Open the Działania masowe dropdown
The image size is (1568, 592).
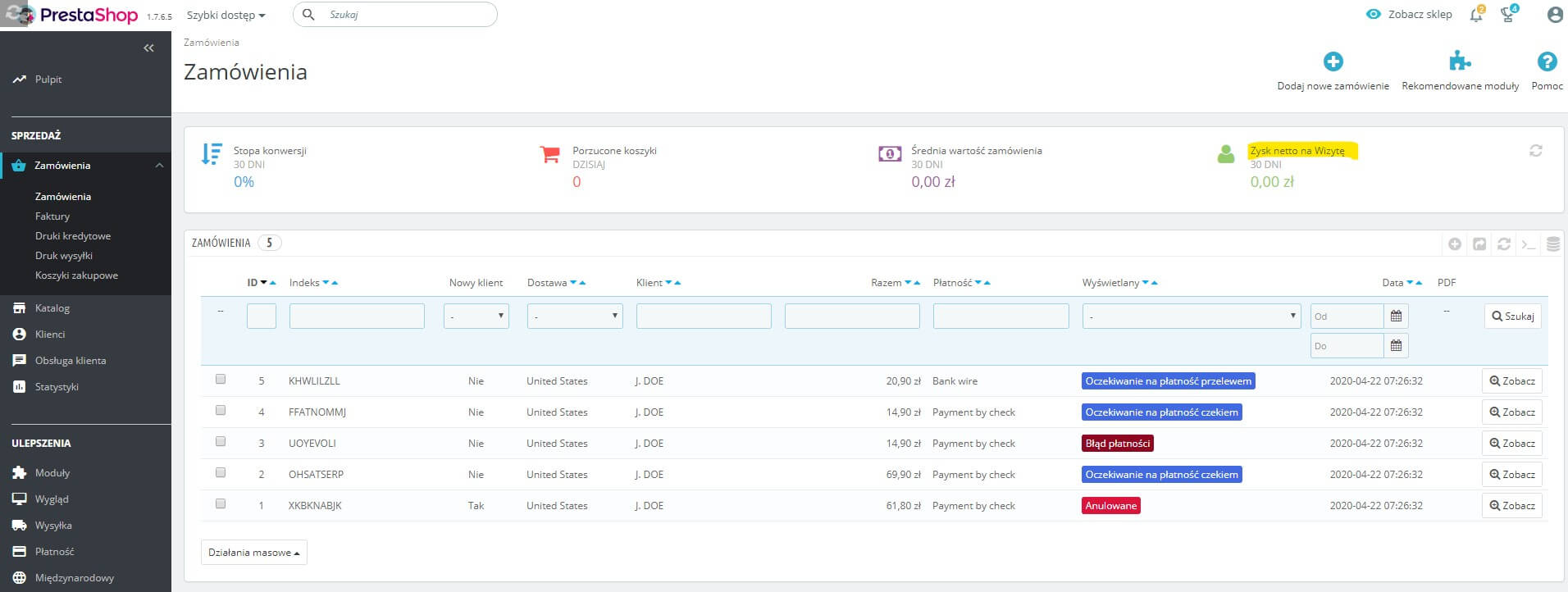point(253,553)
